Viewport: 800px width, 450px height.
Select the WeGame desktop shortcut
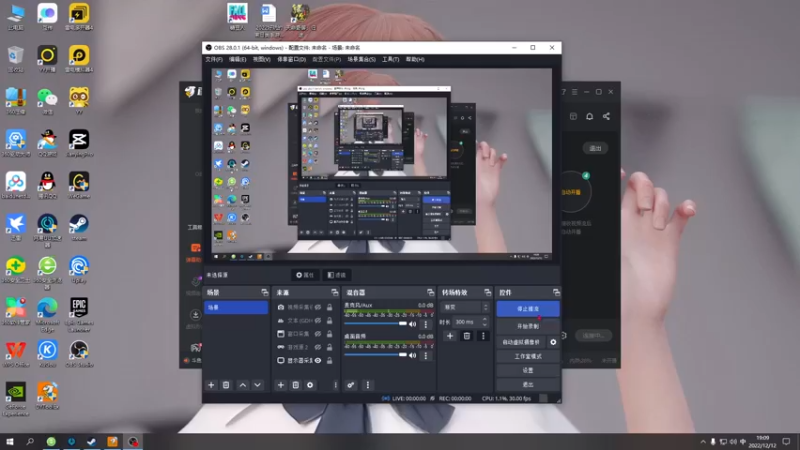(79, 185)
